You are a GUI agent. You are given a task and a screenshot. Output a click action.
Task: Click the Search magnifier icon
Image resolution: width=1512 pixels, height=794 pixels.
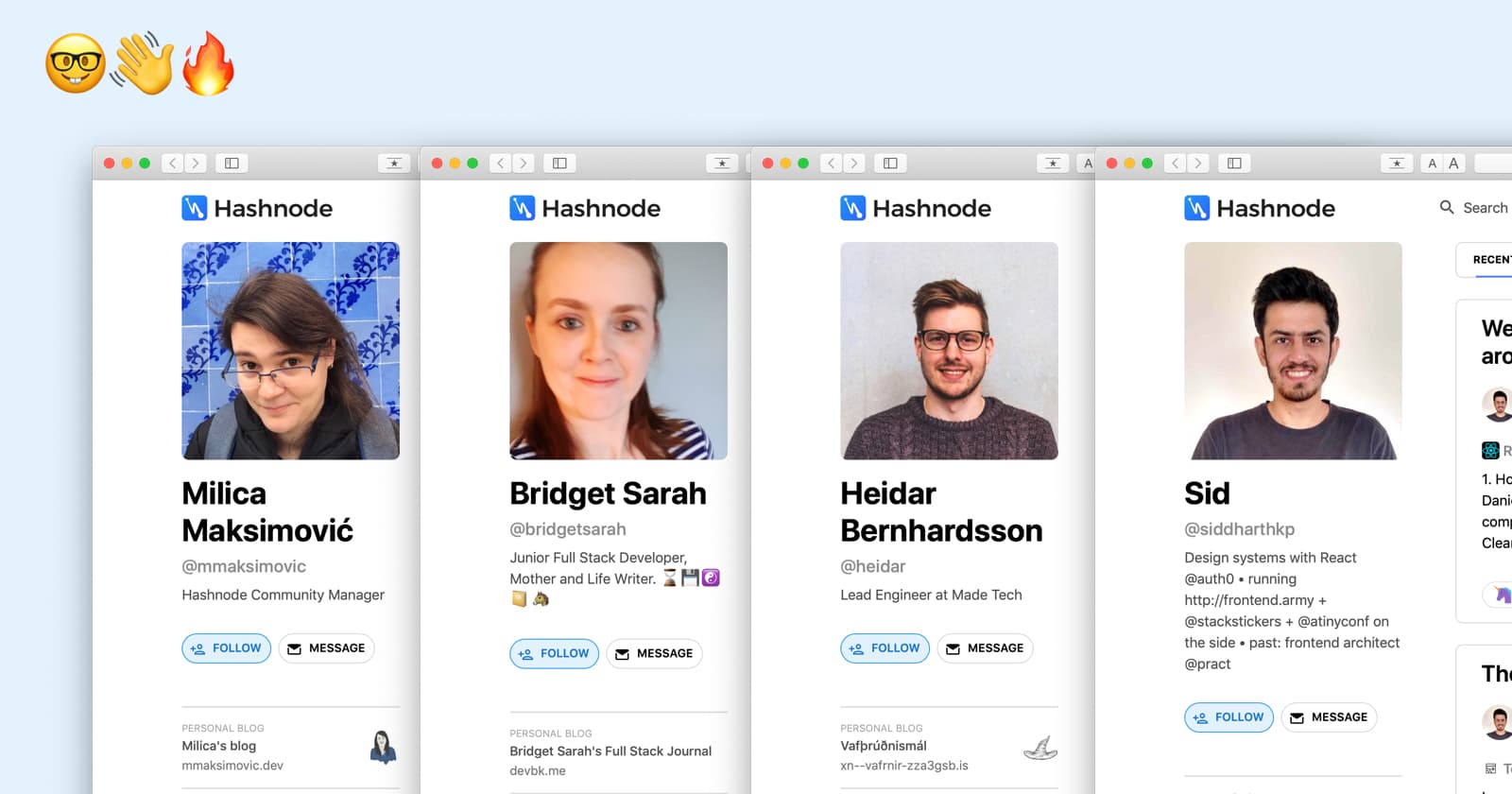(1447, 207)
